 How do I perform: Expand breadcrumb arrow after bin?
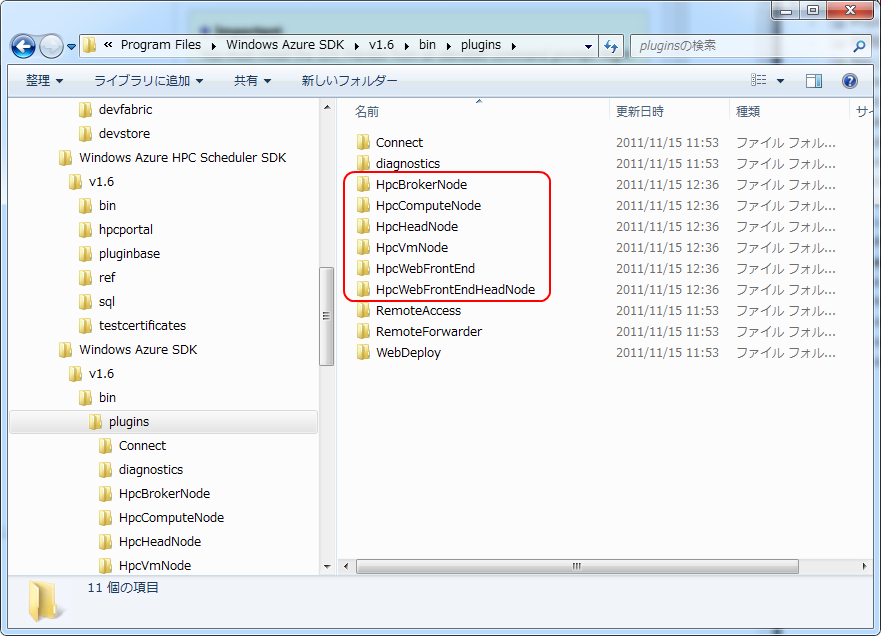click(x=448, y=46)
